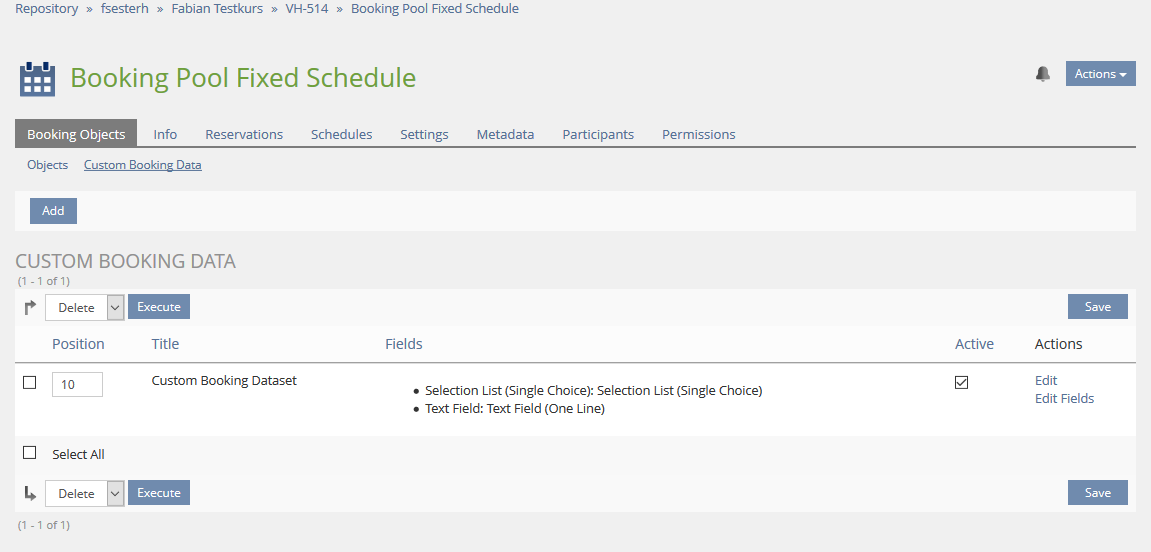Click the booking pool calendar icon
1151x552 pixels.
(37, 79)
